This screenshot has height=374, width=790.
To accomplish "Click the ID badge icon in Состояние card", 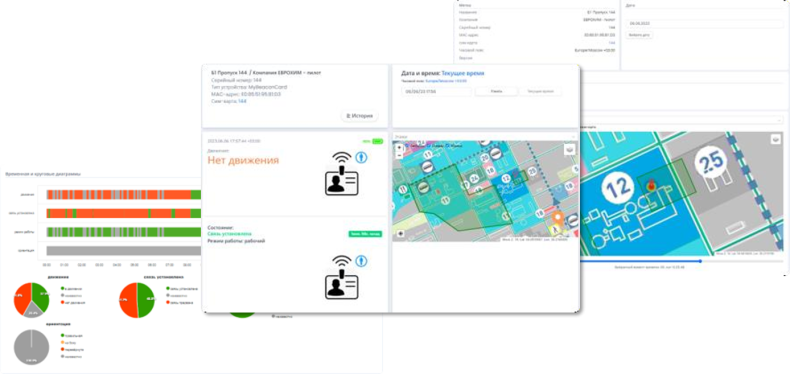I will [341, 278].
